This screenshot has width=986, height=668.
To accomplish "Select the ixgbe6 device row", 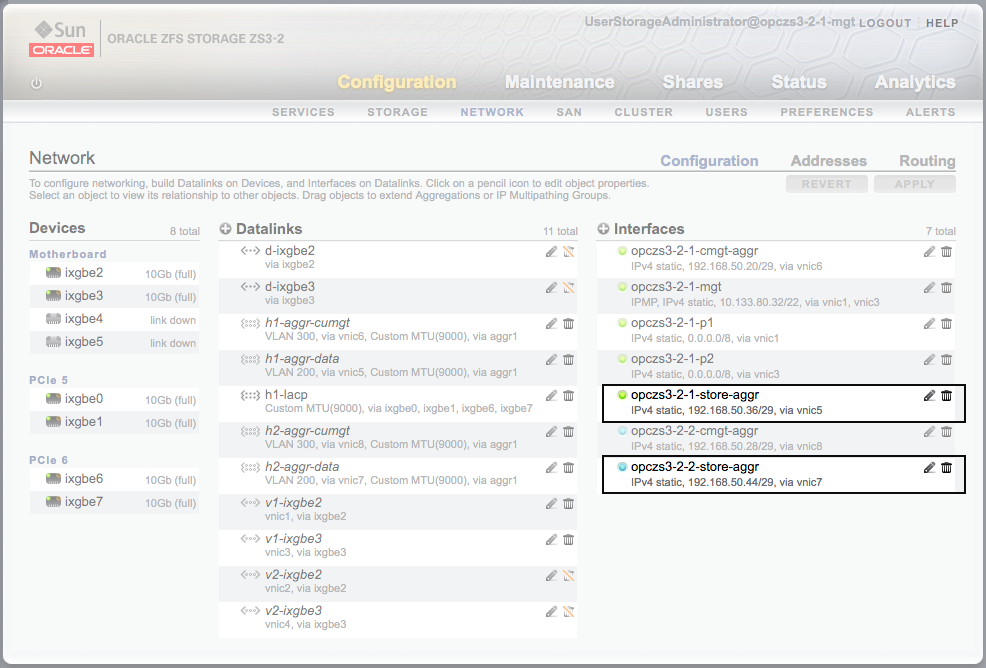I will [114, 479].
